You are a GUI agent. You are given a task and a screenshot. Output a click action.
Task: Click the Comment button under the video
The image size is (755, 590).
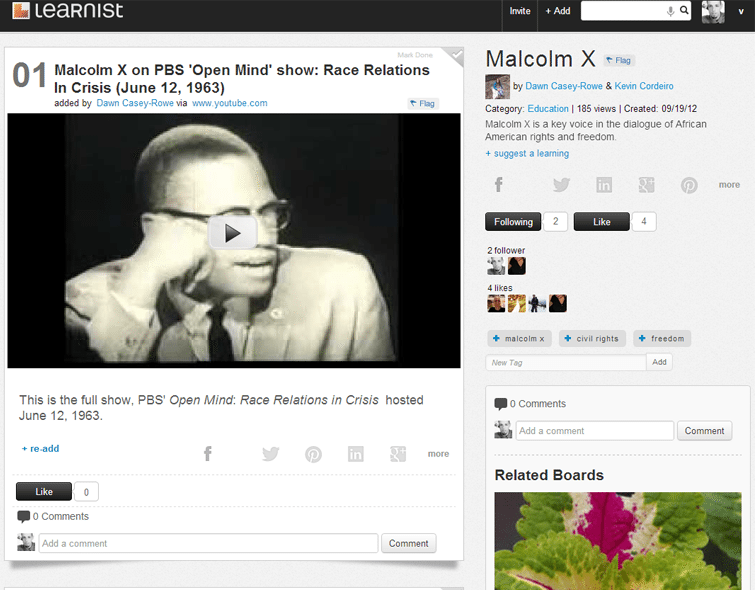tap(408, 543)
